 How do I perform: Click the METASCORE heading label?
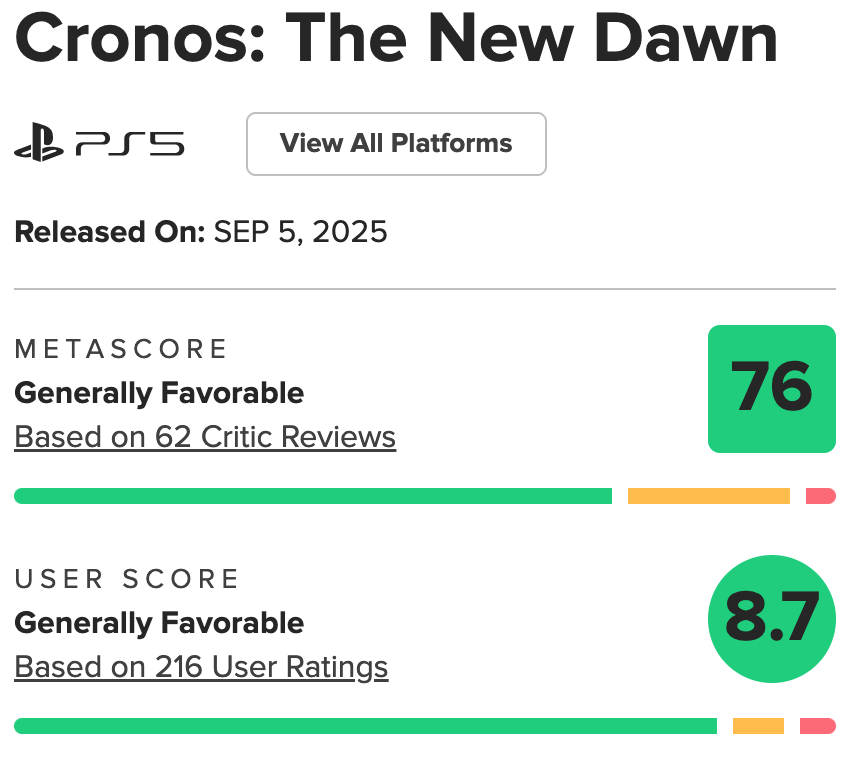[121, 349]
